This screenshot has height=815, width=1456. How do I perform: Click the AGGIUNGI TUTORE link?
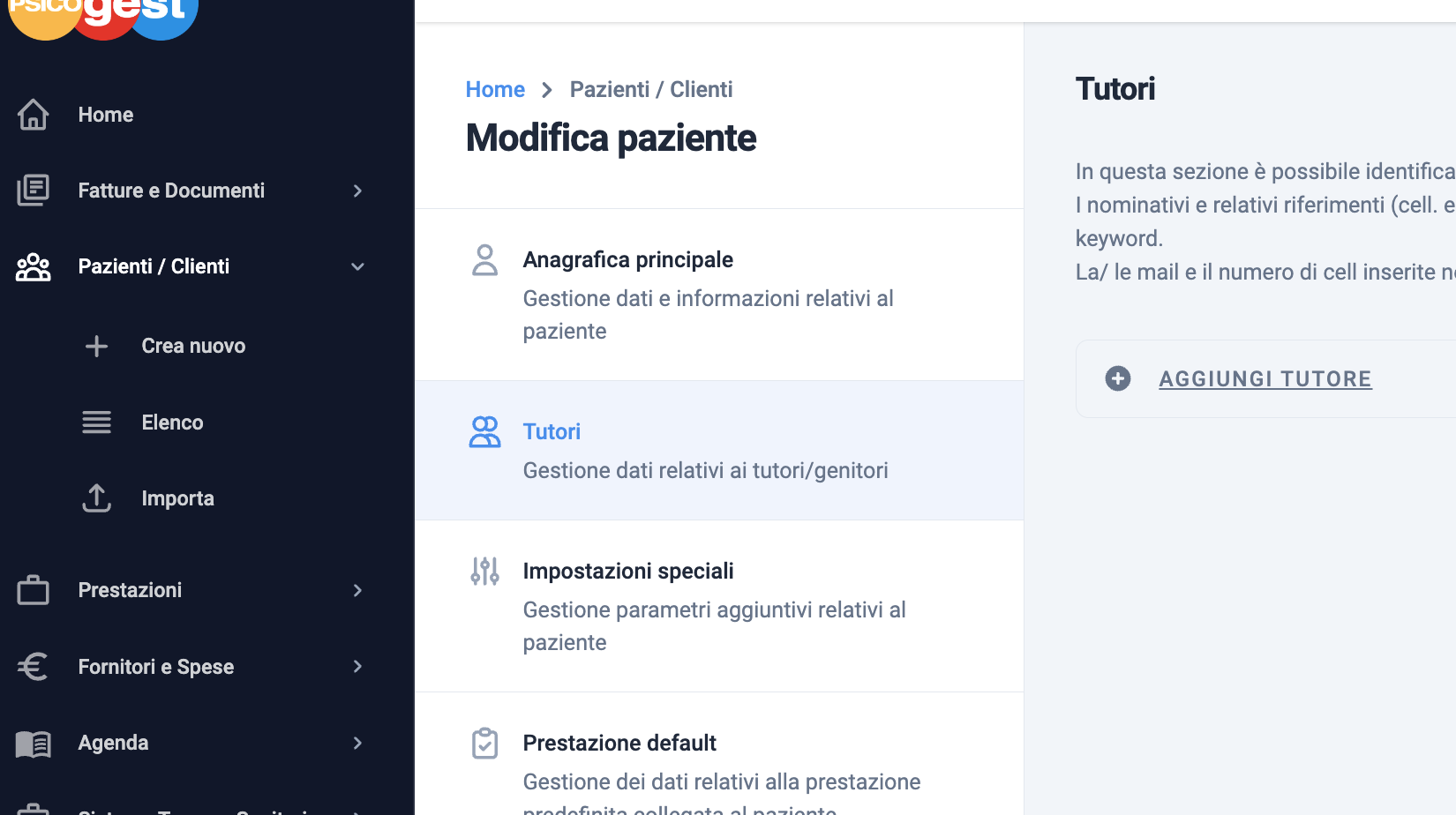pyautogui.click(x=1265, y=379)
